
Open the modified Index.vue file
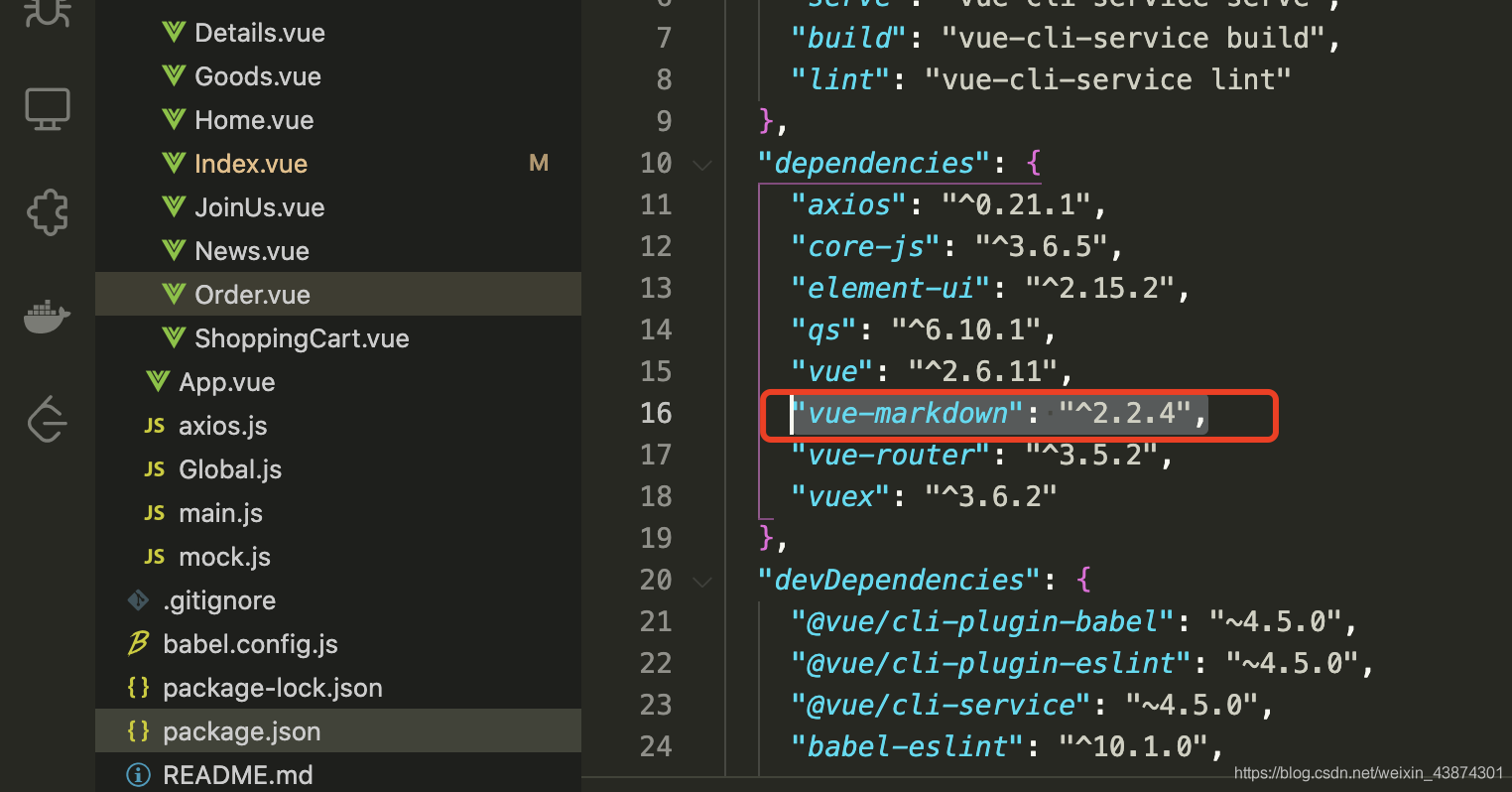251,164
